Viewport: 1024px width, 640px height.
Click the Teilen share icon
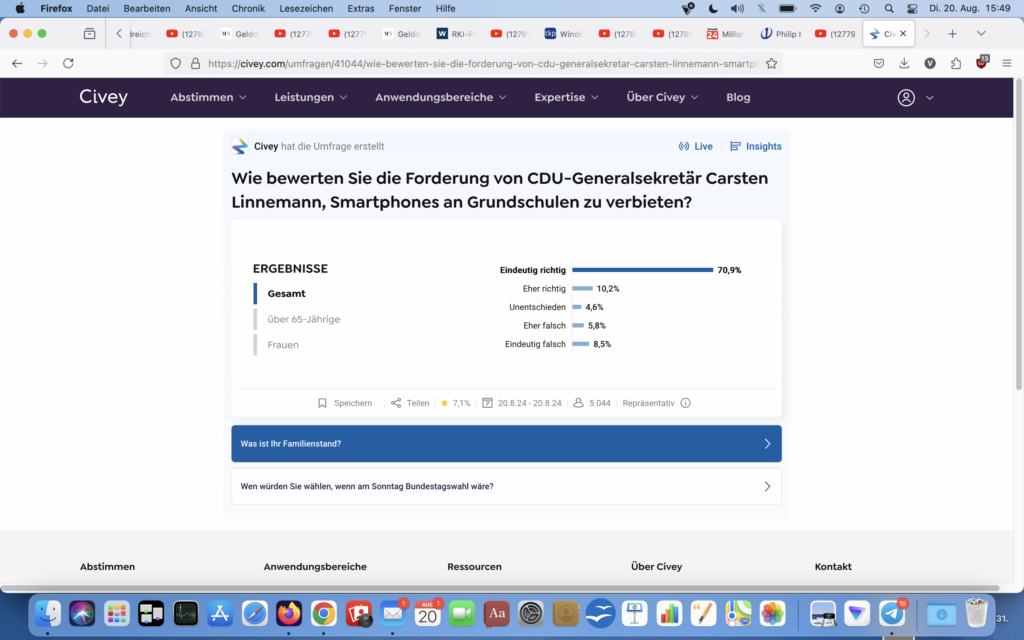point(396,403)
